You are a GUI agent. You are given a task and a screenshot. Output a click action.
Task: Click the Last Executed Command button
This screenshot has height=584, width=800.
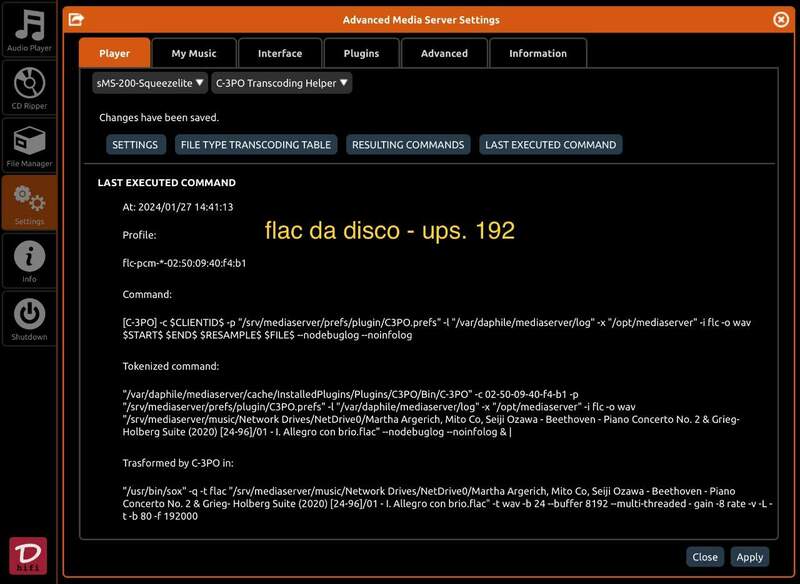(550, 145)
